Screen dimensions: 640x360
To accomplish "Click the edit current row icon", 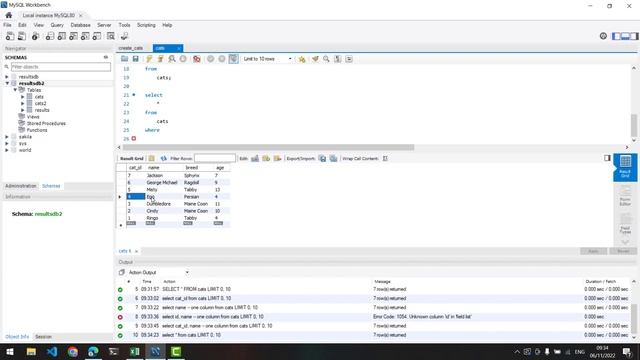I will coord(255,158).
